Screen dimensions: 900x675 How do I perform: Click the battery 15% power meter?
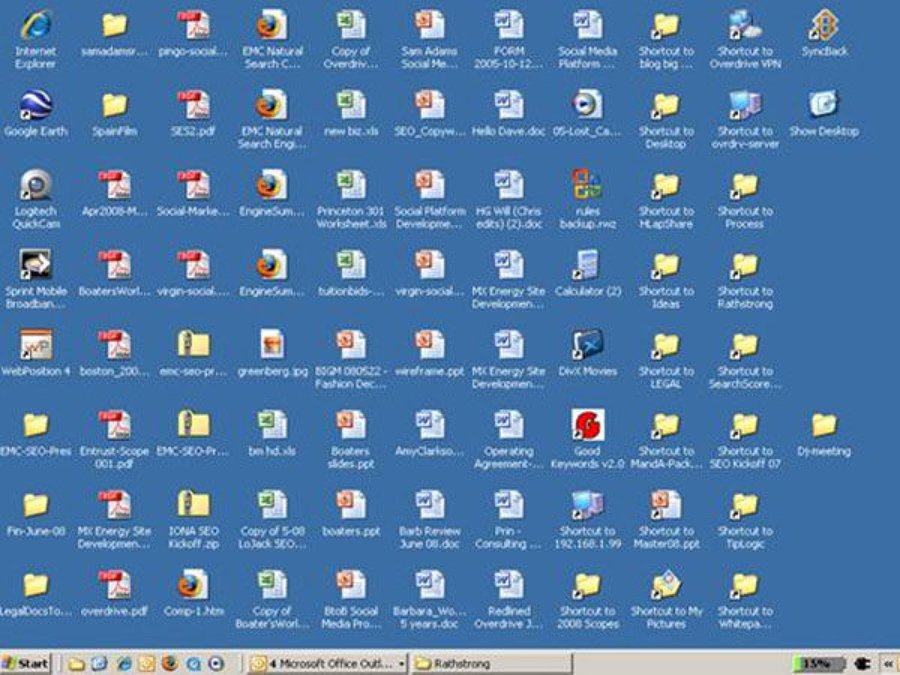click(x=817, y=663)
